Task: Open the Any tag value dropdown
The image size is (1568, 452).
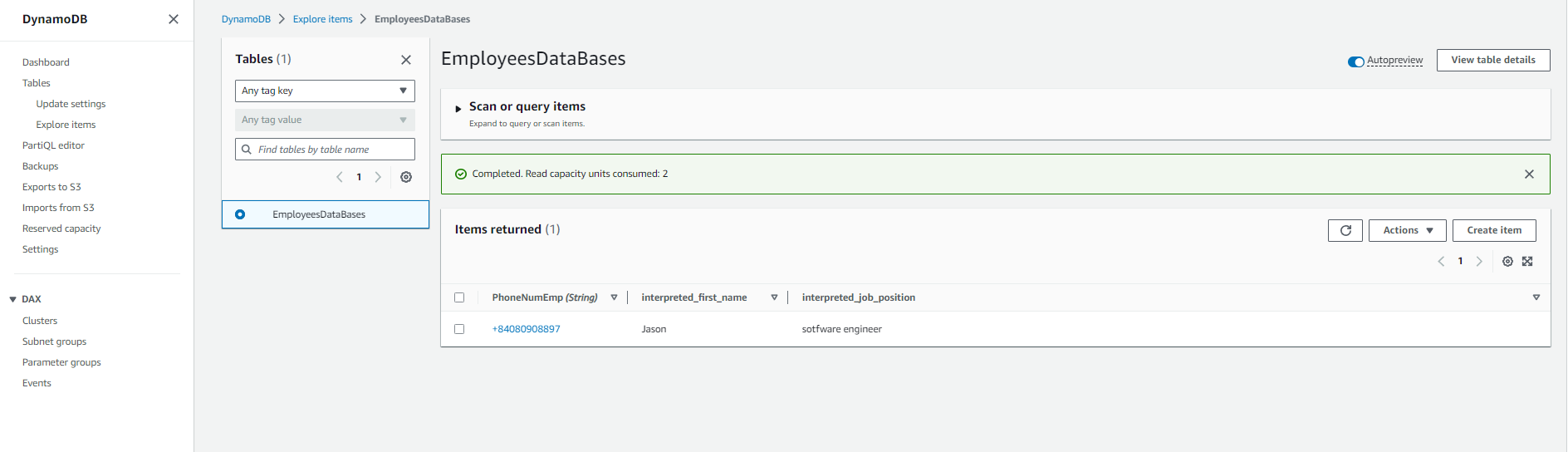Action: pos(325,120)
